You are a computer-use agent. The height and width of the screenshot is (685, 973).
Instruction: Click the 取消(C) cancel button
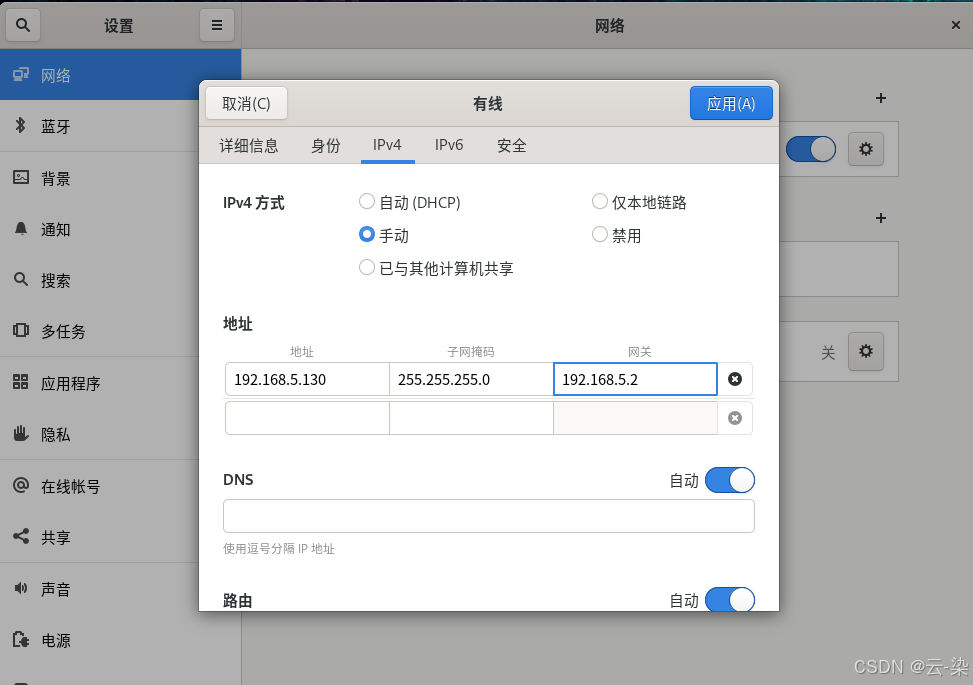[x=246, y=103]
